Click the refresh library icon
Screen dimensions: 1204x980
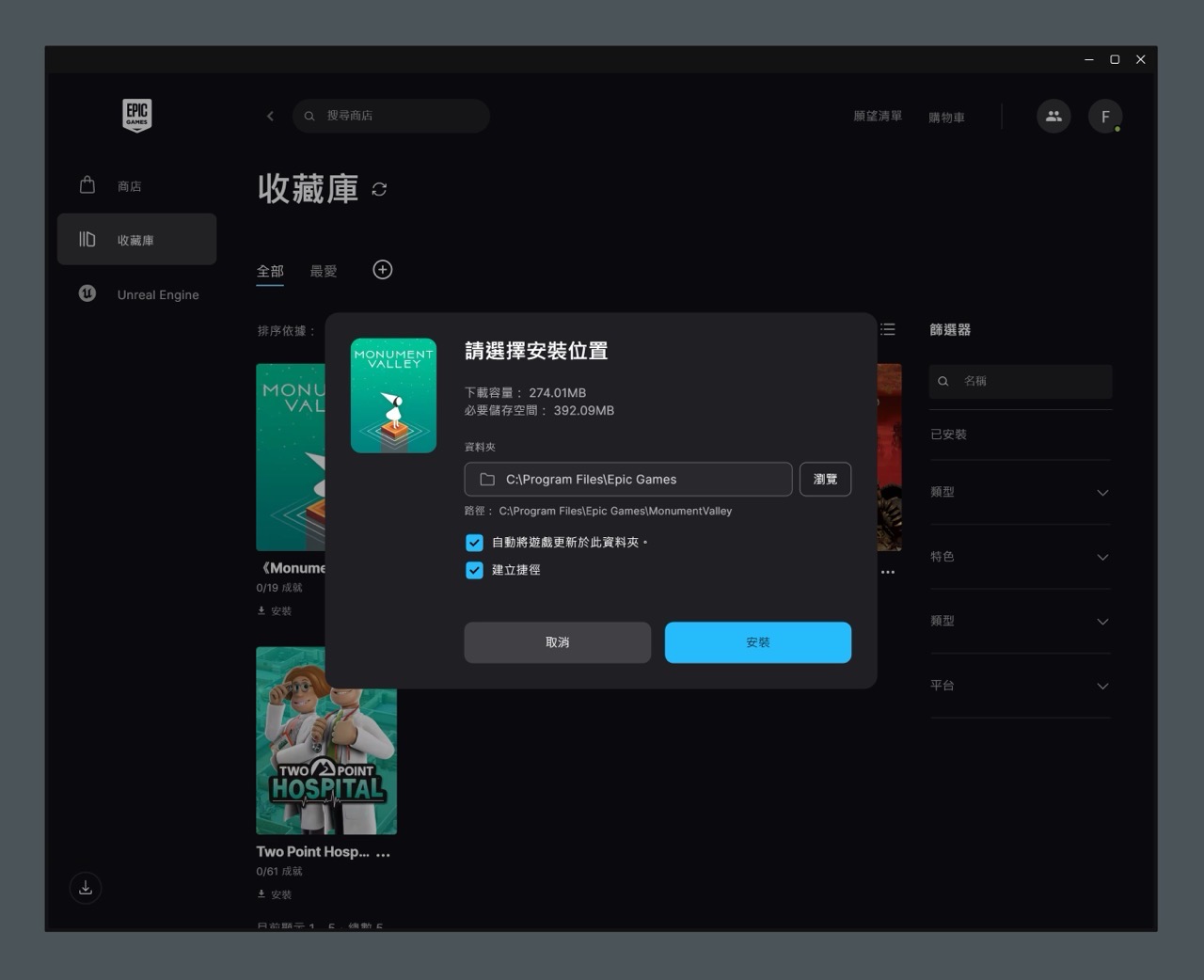pos(379,189)
